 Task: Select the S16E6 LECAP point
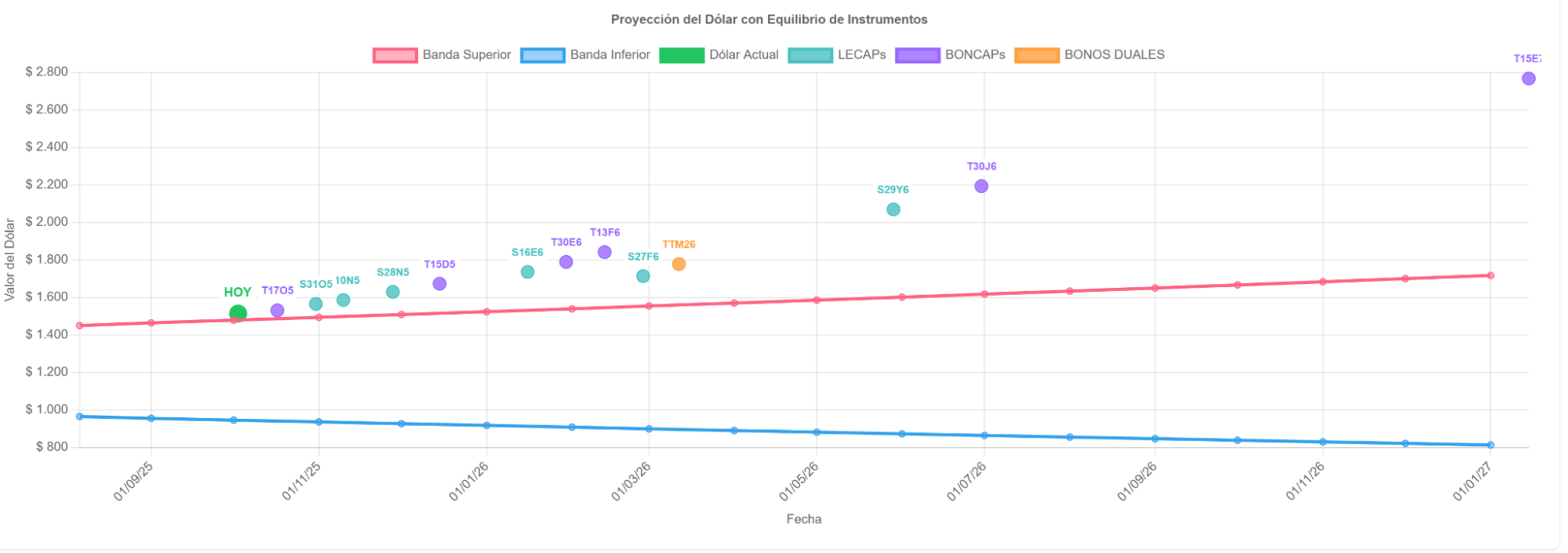(x=527, y=272)
